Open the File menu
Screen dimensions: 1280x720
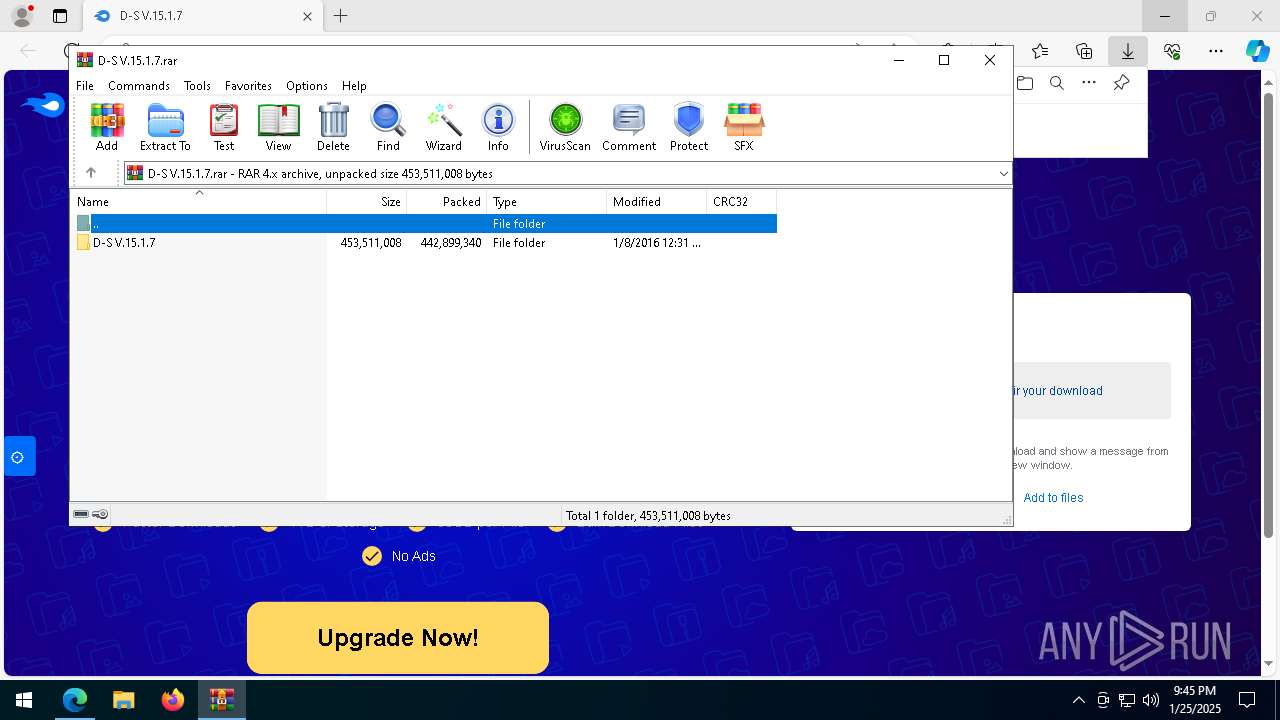tap(85, 86)
